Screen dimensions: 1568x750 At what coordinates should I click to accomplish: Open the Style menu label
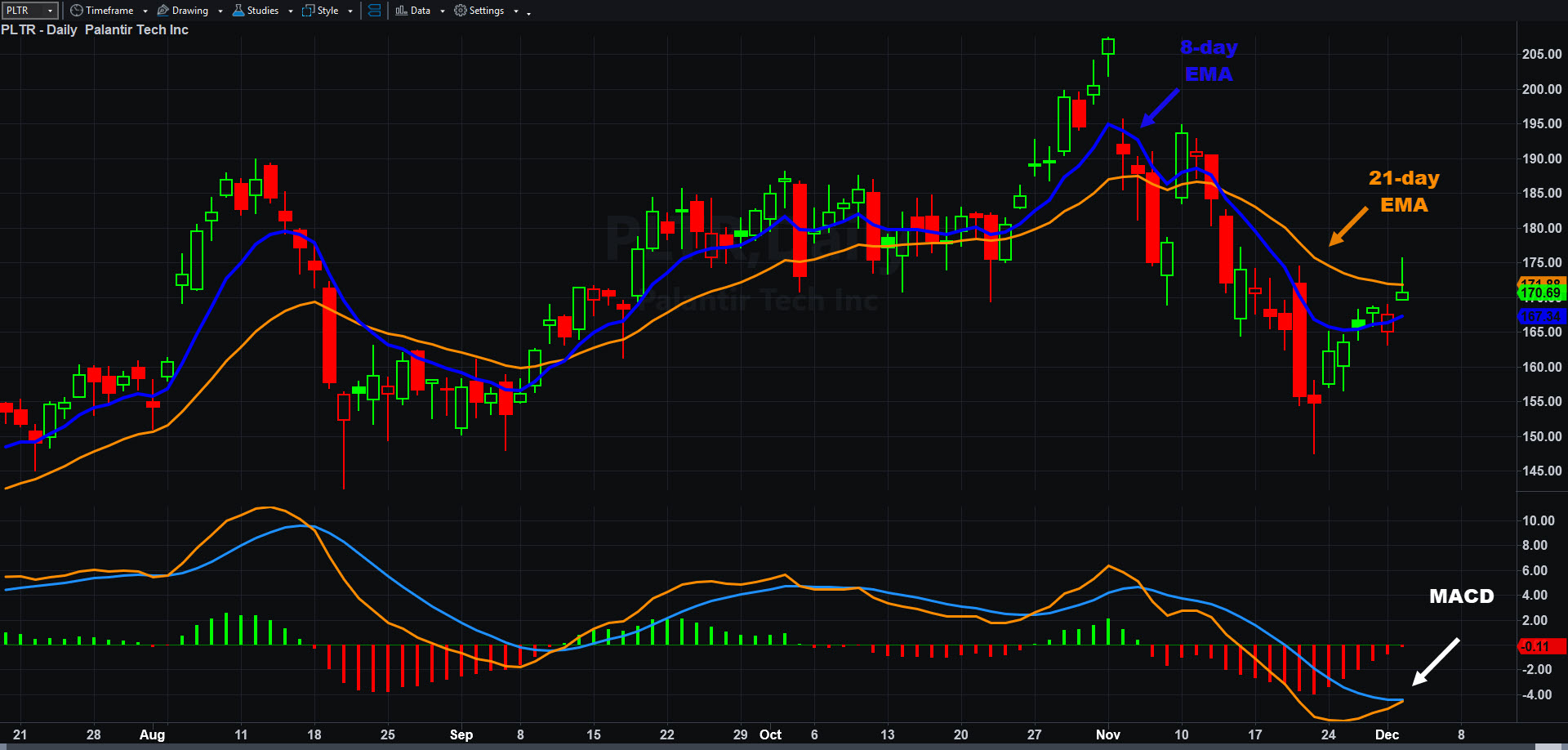tap(327, 11)
